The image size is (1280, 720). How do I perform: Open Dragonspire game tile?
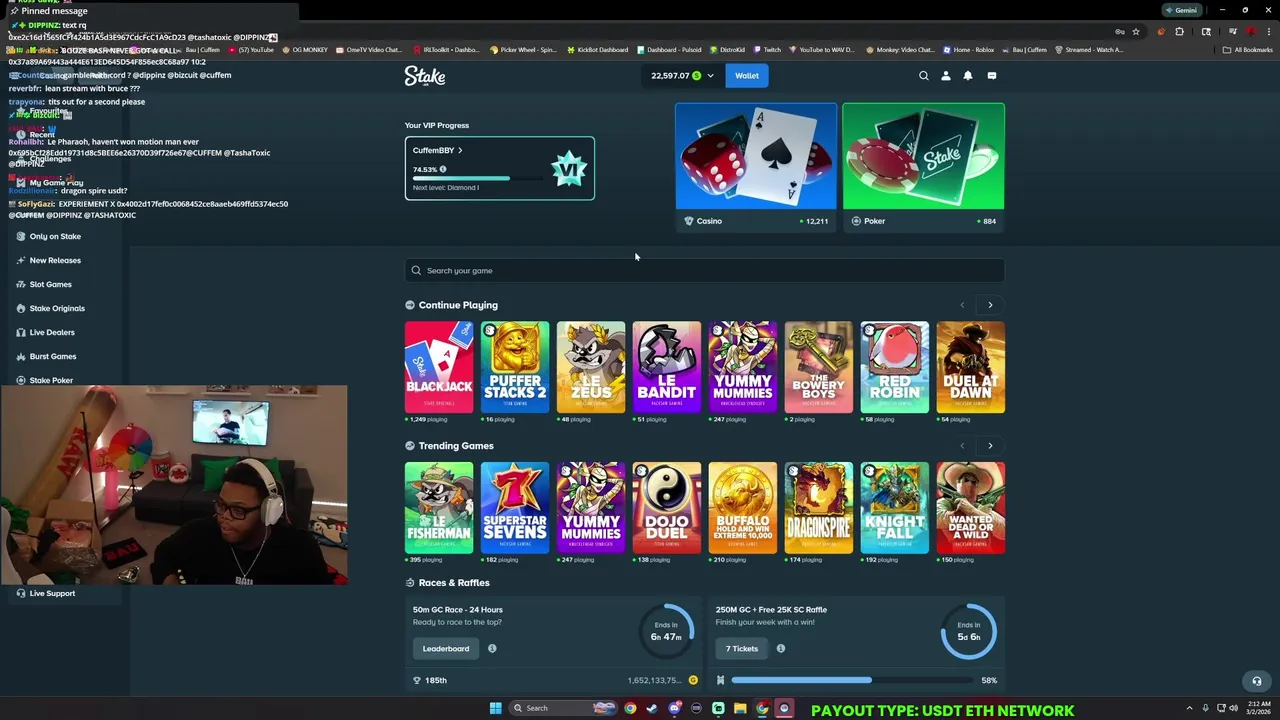pyautogui.click(x=819, y=508)
